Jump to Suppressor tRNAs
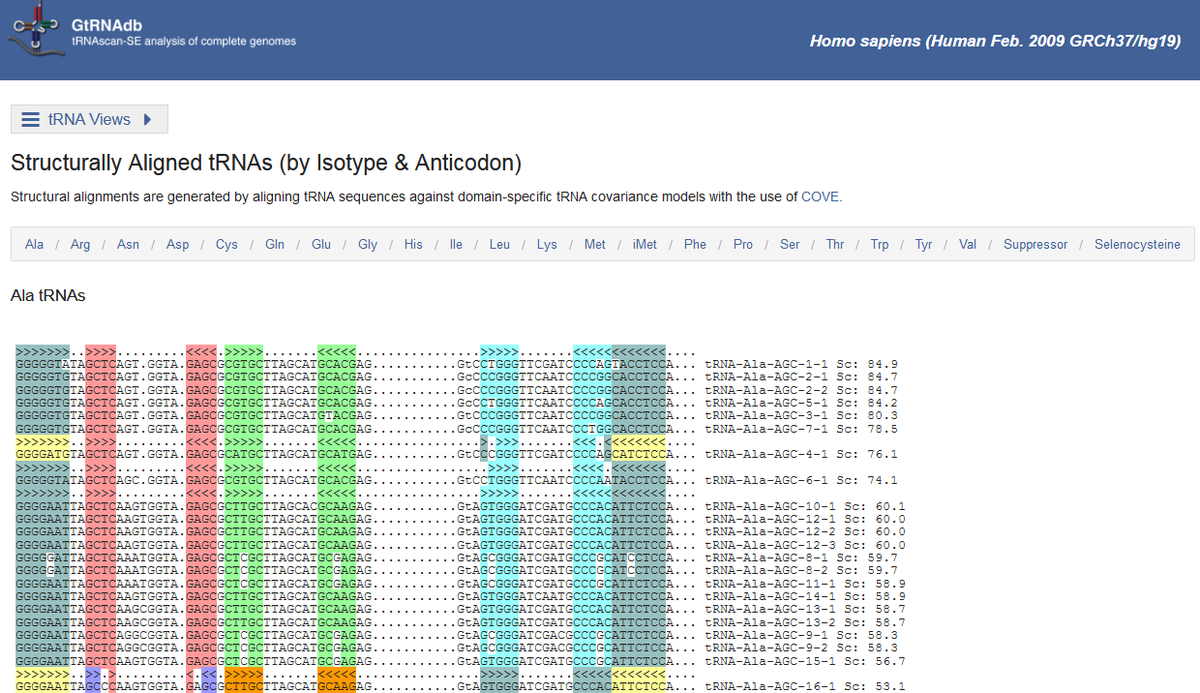1200x693 pixels. (x=1036, y=244)
